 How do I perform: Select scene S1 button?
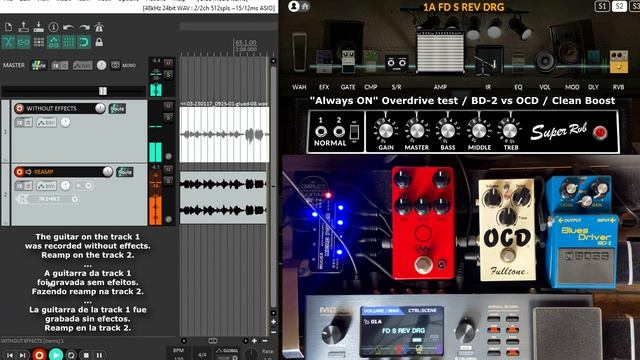pyautogui.click(x=602, y=6)
